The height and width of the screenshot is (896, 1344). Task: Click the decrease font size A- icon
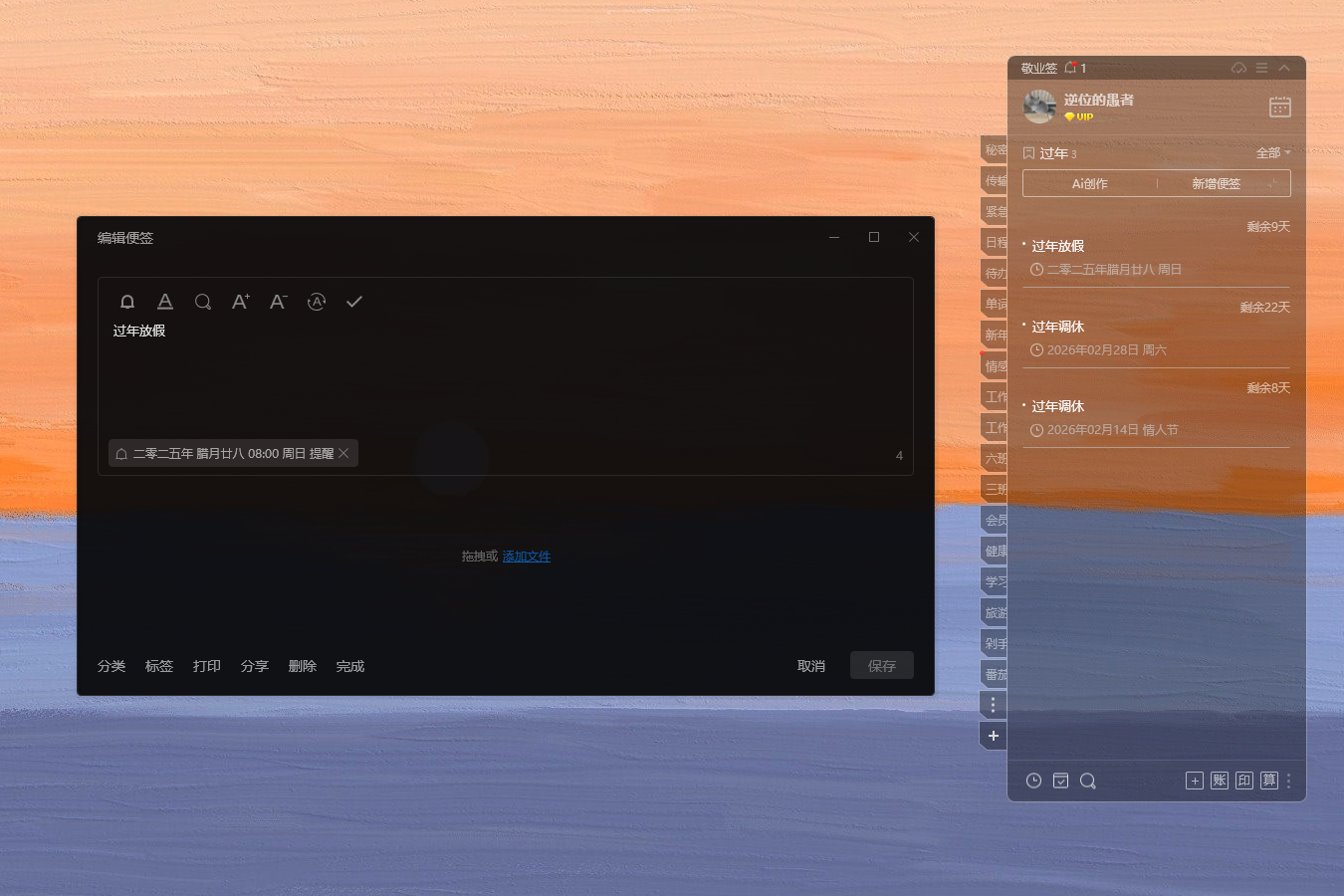(279, 302)
